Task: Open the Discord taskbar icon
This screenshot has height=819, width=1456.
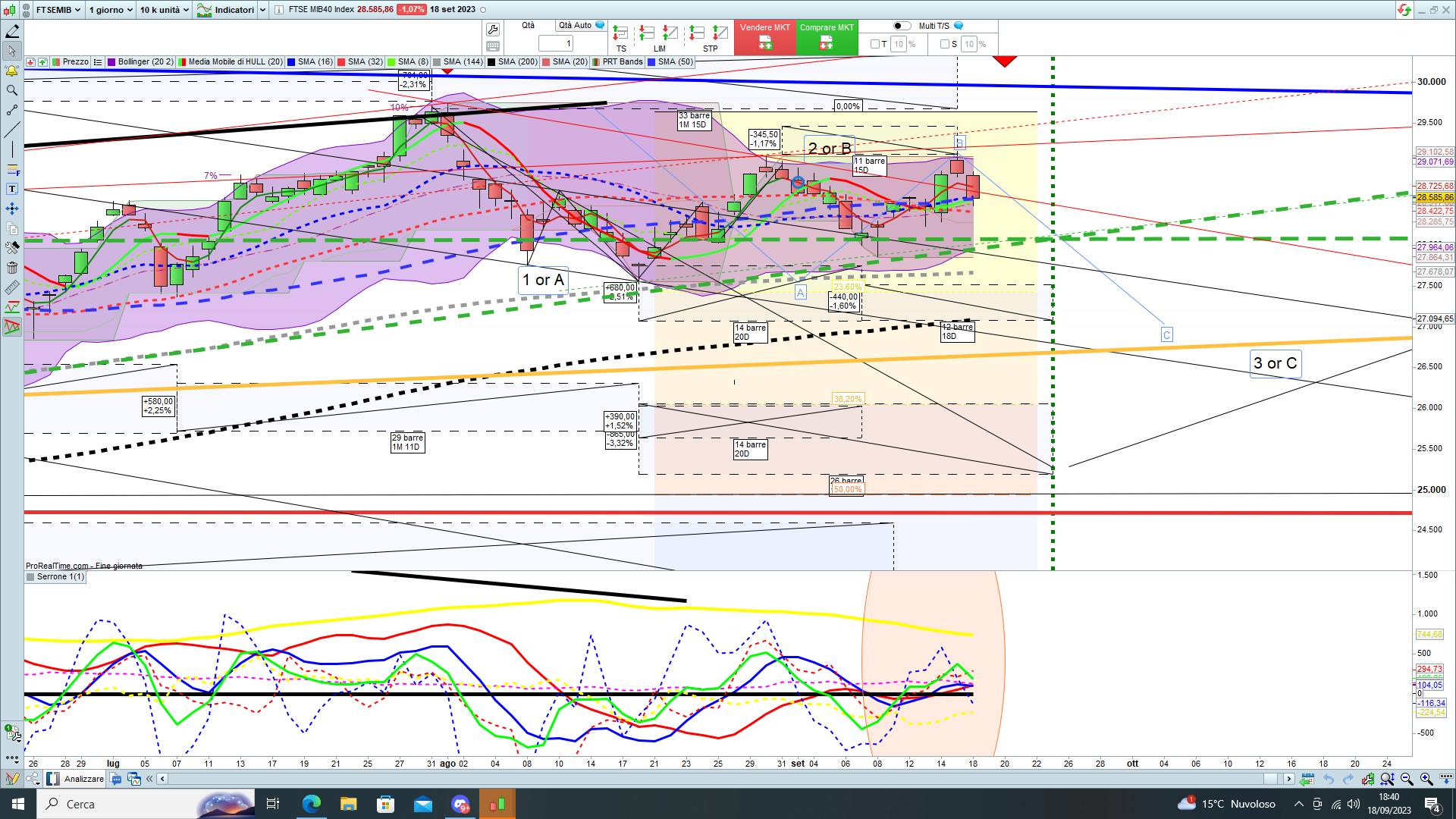Action: [x=460, y=804]
